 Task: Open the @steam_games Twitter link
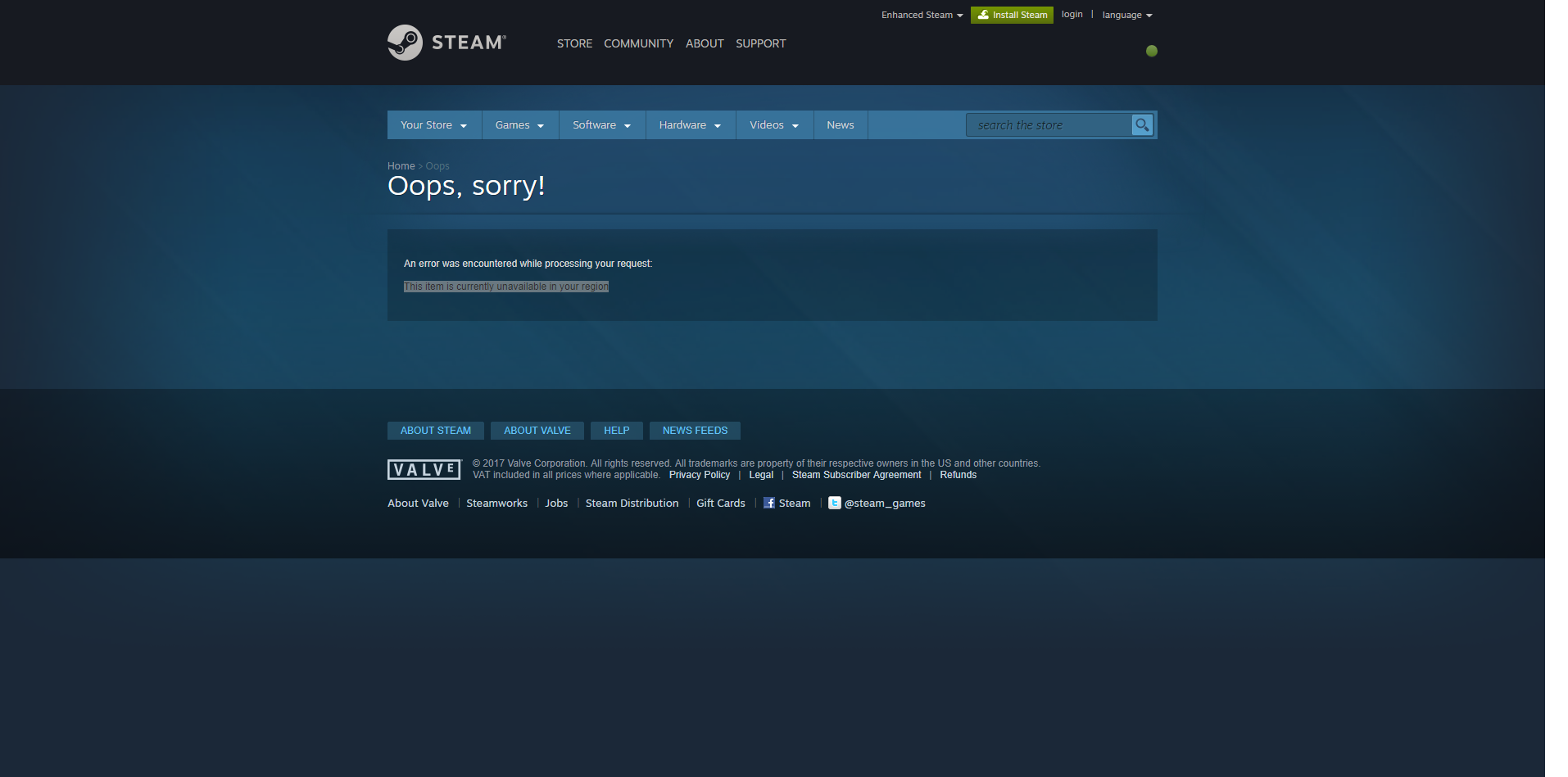(x=877, y=503)
